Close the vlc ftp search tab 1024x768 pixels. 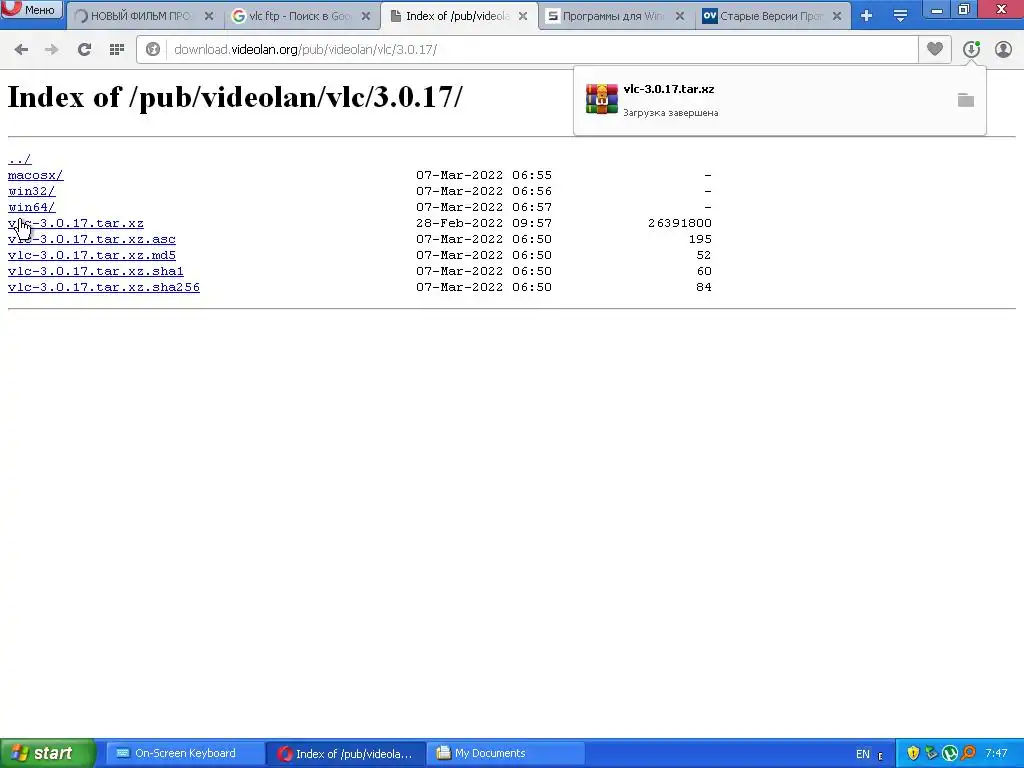(x=366, y=16)
